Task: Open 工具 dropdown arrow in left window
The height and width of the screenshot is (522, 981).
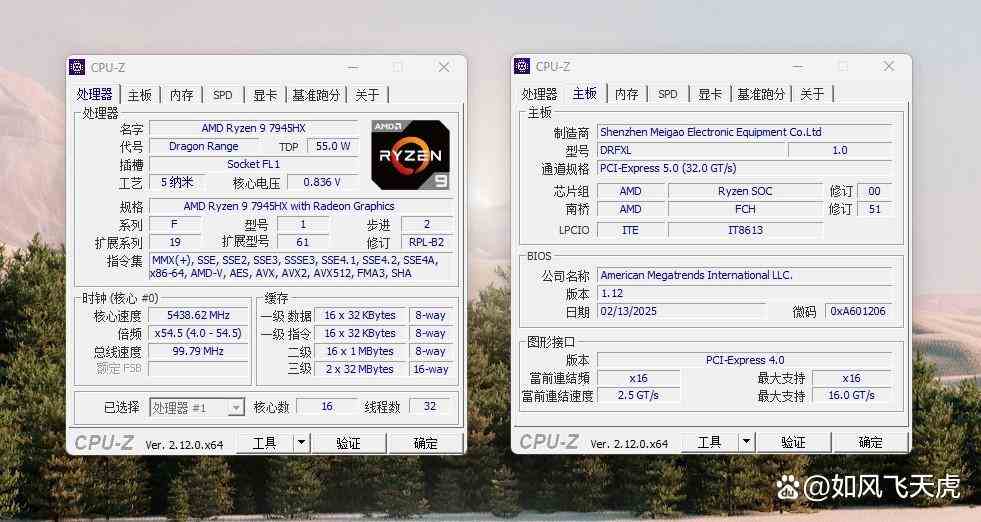Action: [302, 443]
